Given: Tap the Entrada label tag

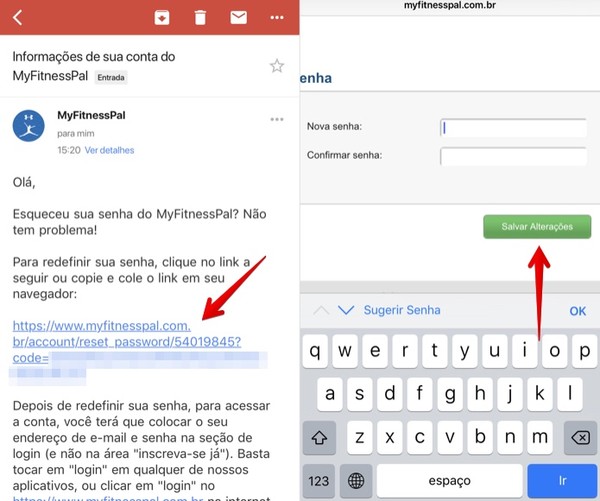Looking at the screenshot, I should [111, 77].
